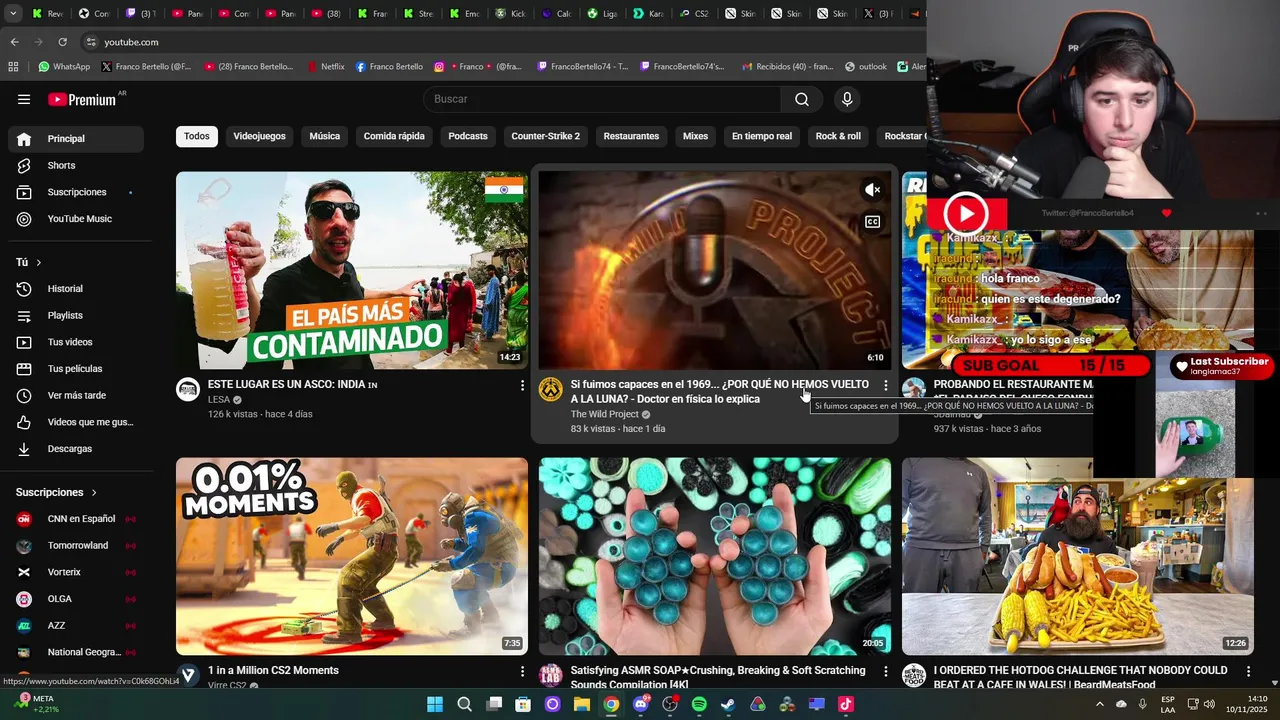1280x720 pixels.
Task: Select the Videojuegos filter chip
Action: click(259, 136)
